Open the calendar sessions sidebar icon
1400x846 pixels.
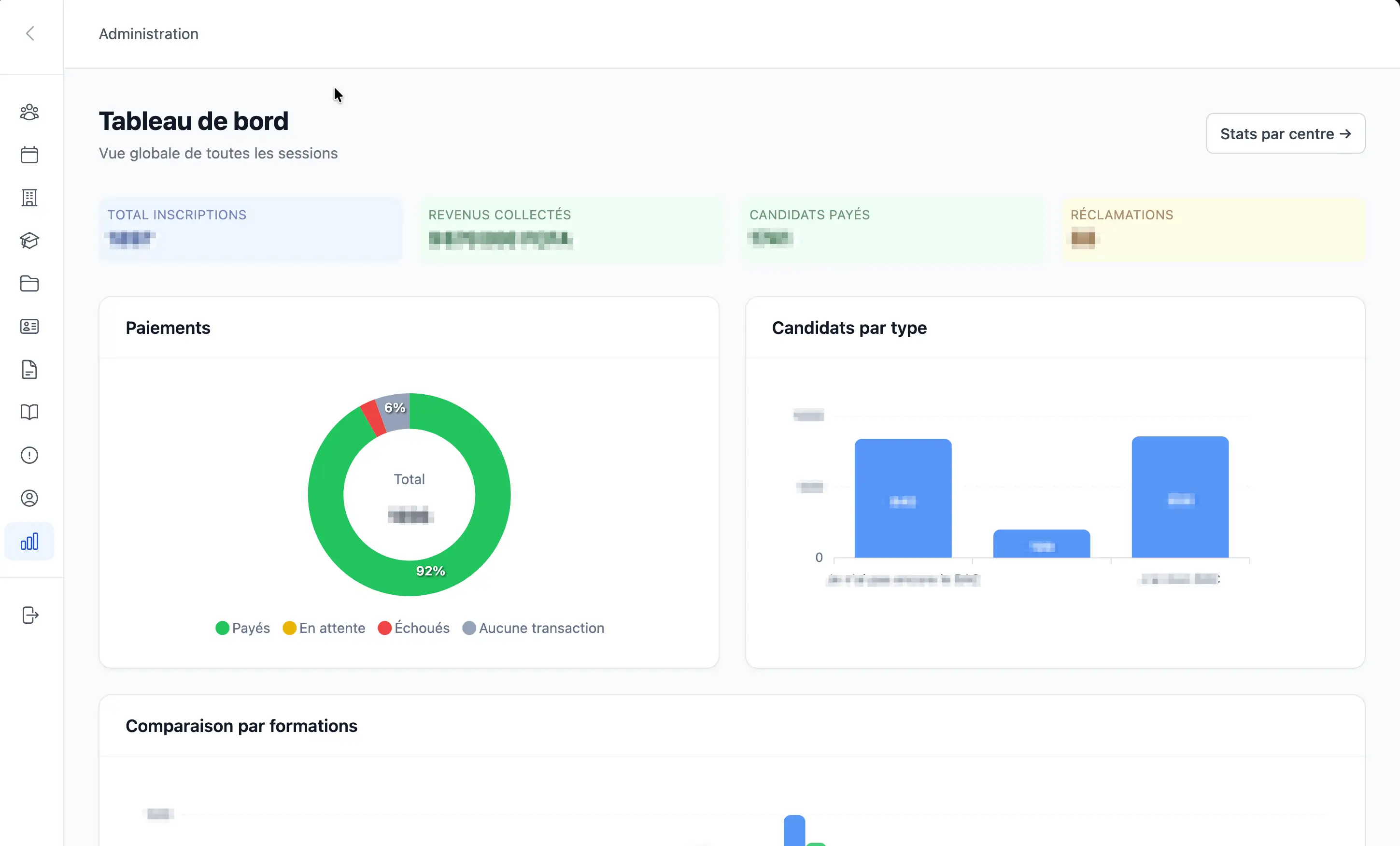point(29,155)
